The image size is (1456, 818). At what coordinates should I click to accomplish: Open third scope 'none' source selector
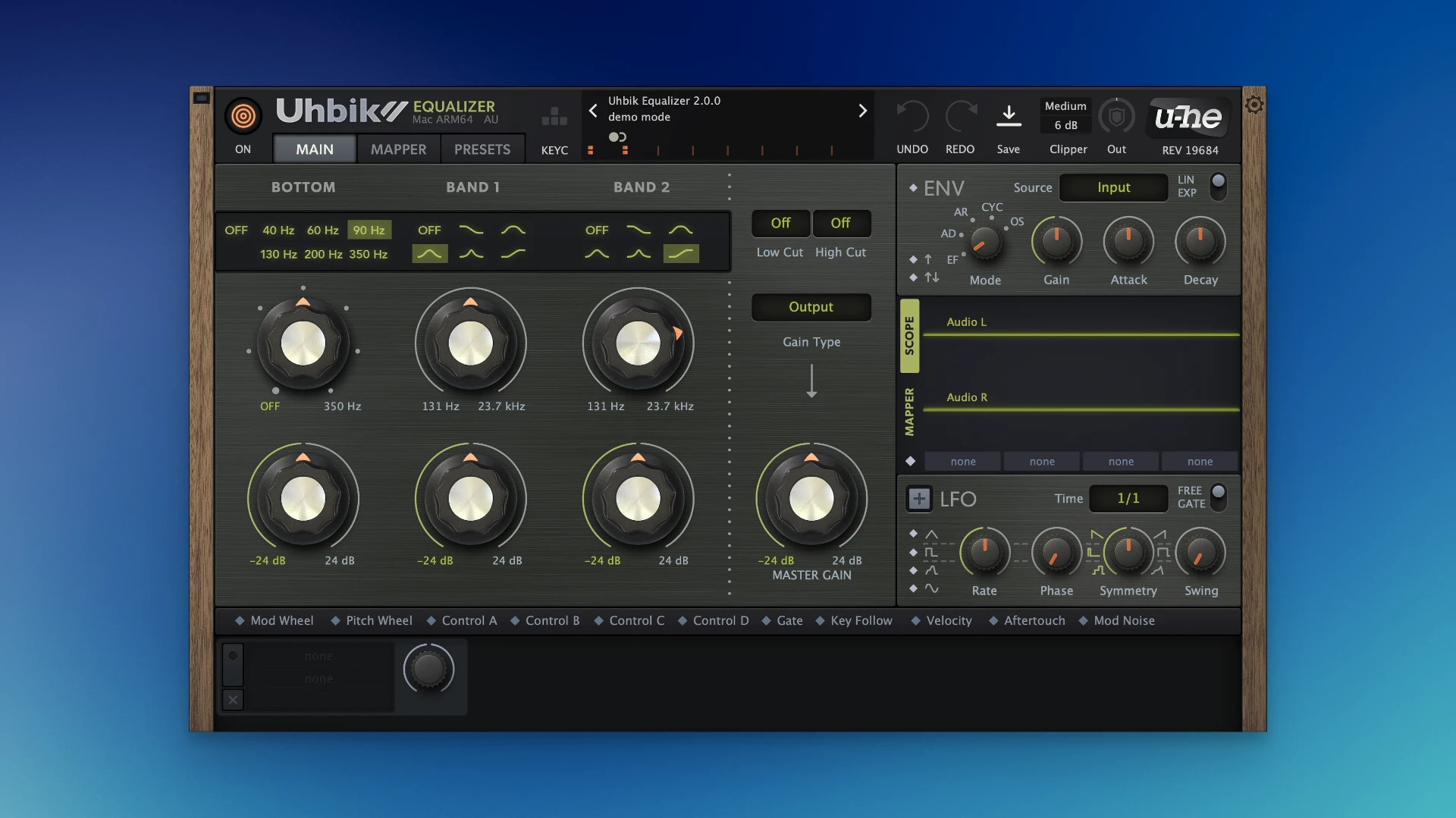pyautogui.click(x=1121, y=461)
